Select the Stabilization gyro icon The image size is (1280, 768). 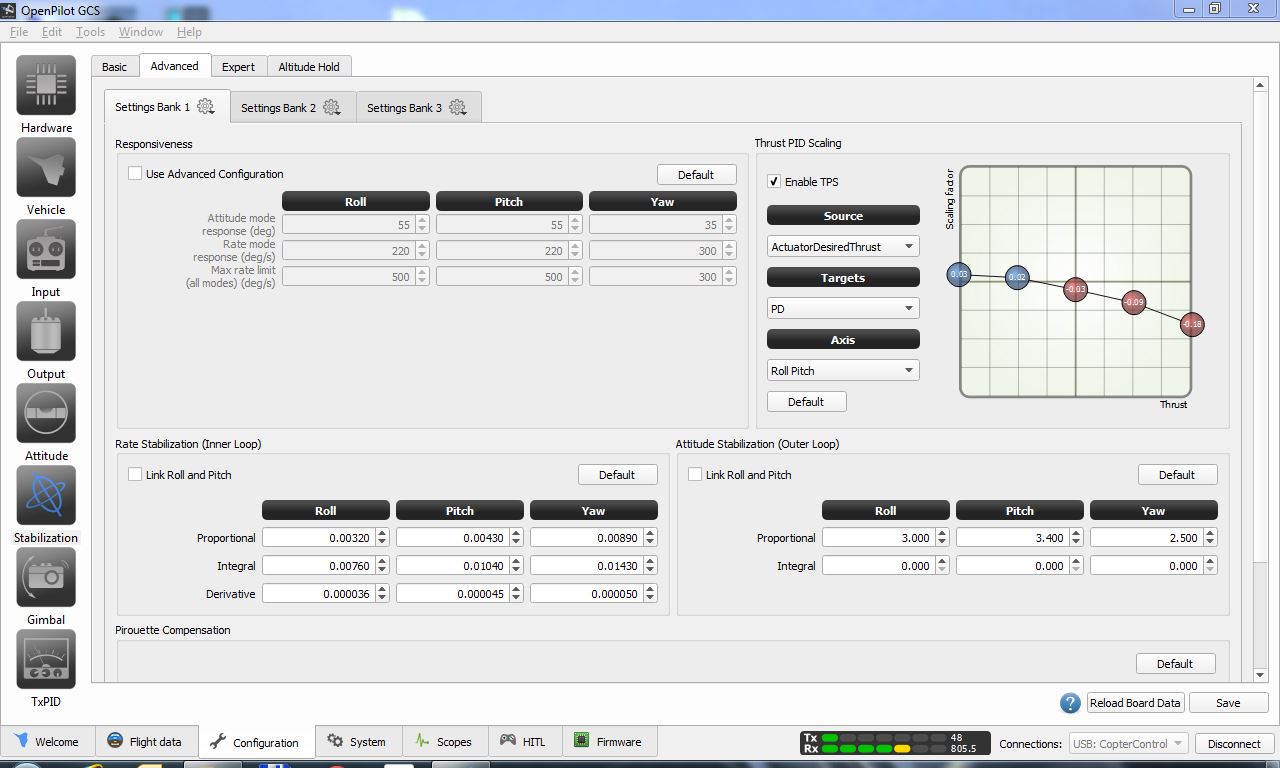pos(46,496)
